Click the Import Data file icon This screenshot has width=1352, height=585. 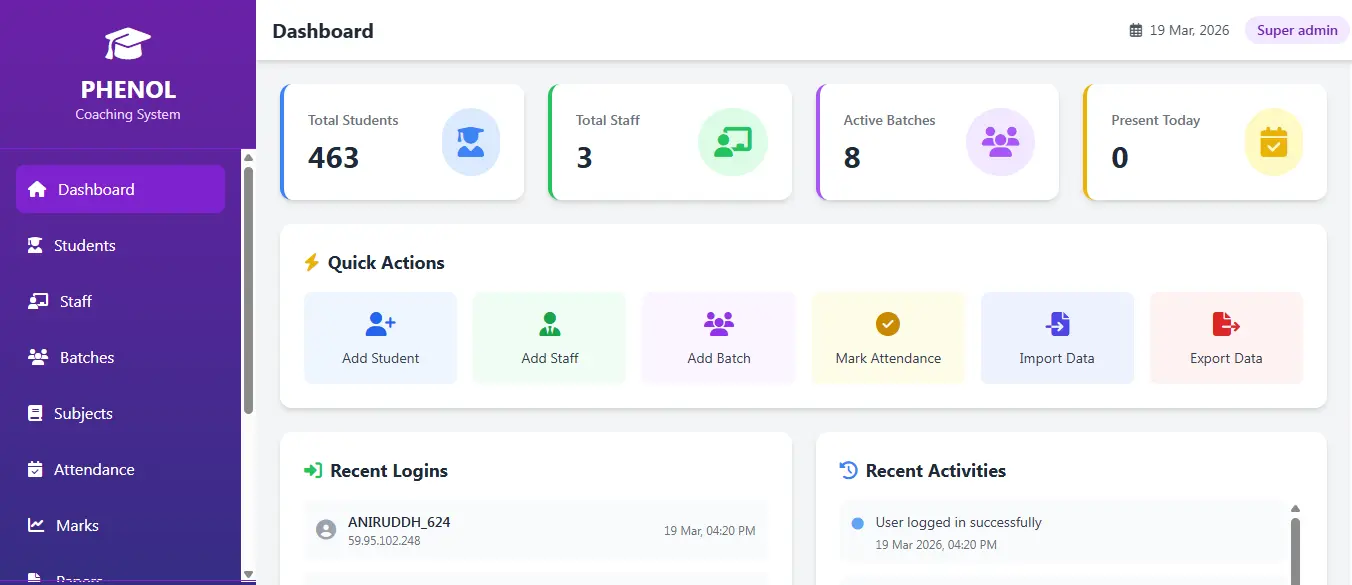(x=1057, y=324)
